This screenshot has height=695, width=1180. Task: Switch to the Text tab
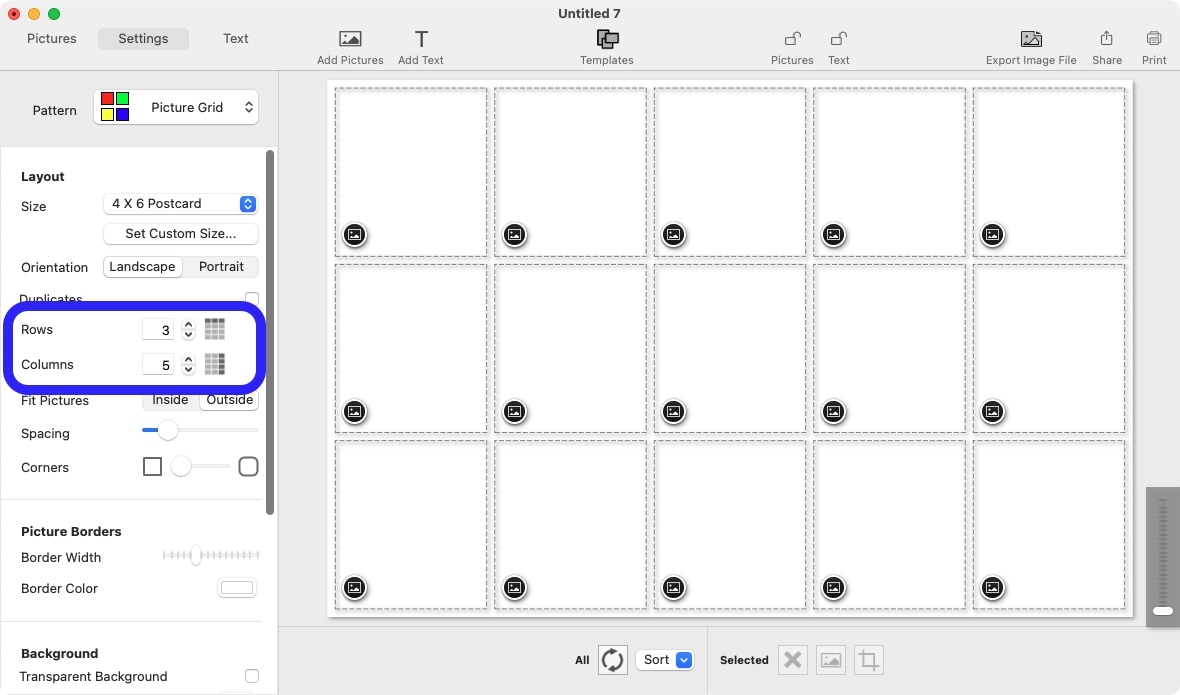coord(236,39)
